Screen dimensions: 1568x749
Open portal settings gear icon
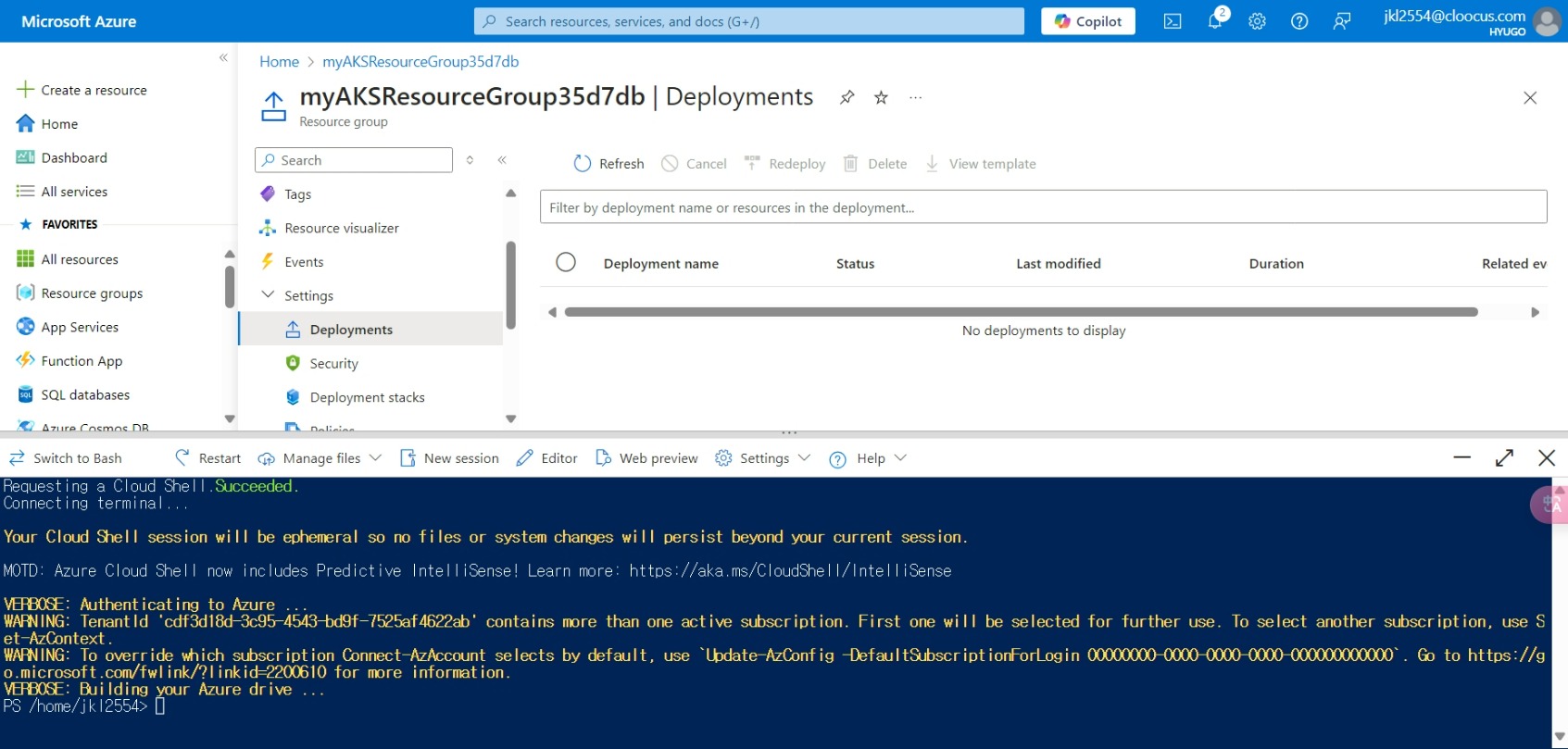[1257, 21]
